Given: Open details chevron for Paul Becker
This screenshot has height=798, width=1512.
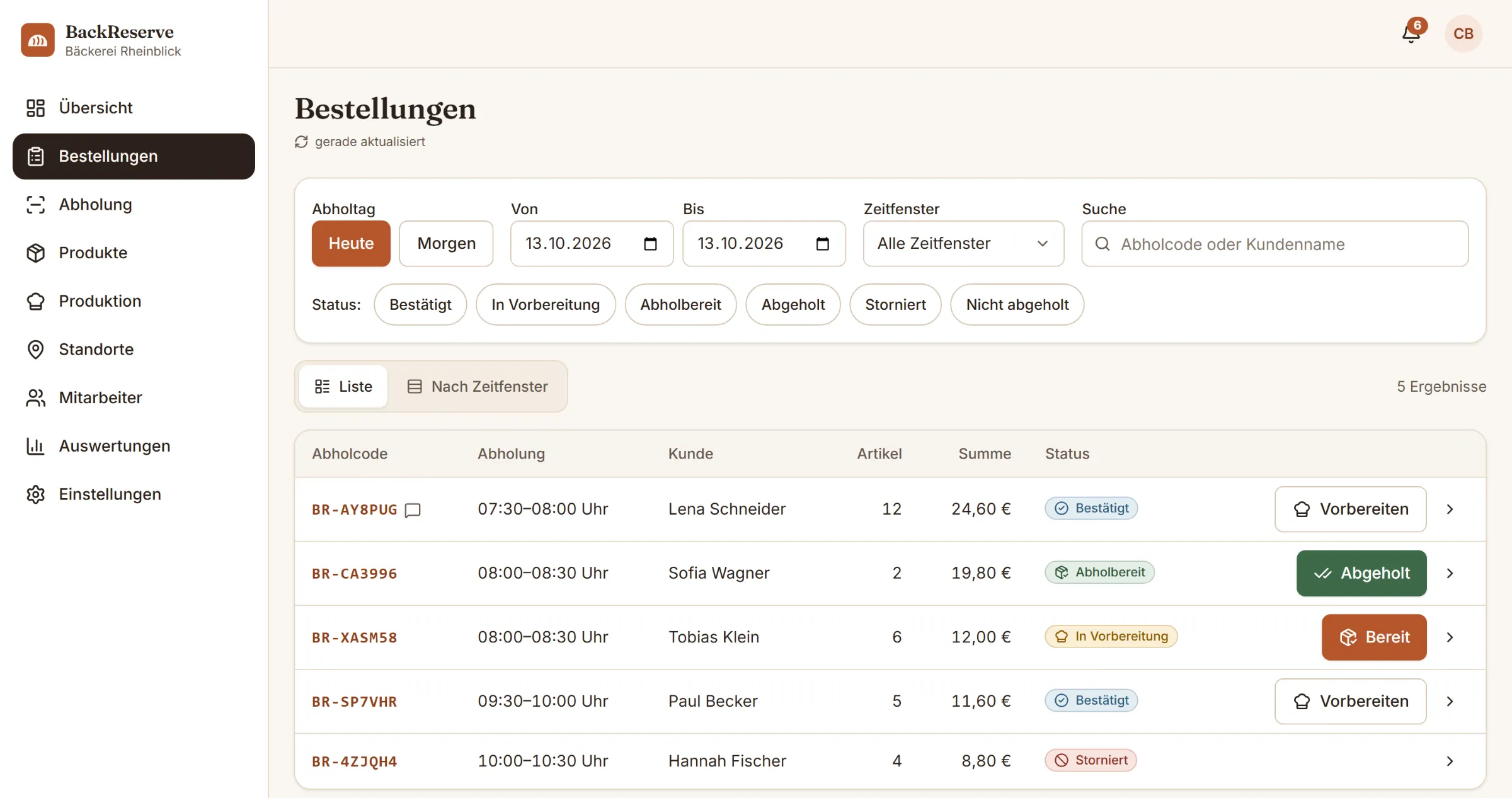Looking at the screenshot, I should [x=1450, y=702].
